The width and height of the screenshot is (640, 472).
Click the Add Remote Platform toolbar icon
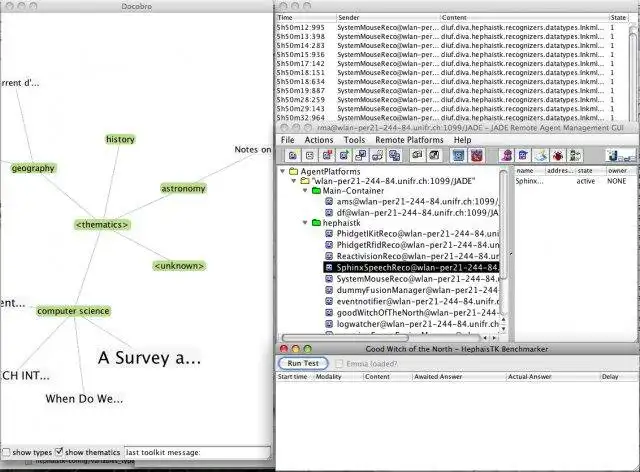click(575, 156)
